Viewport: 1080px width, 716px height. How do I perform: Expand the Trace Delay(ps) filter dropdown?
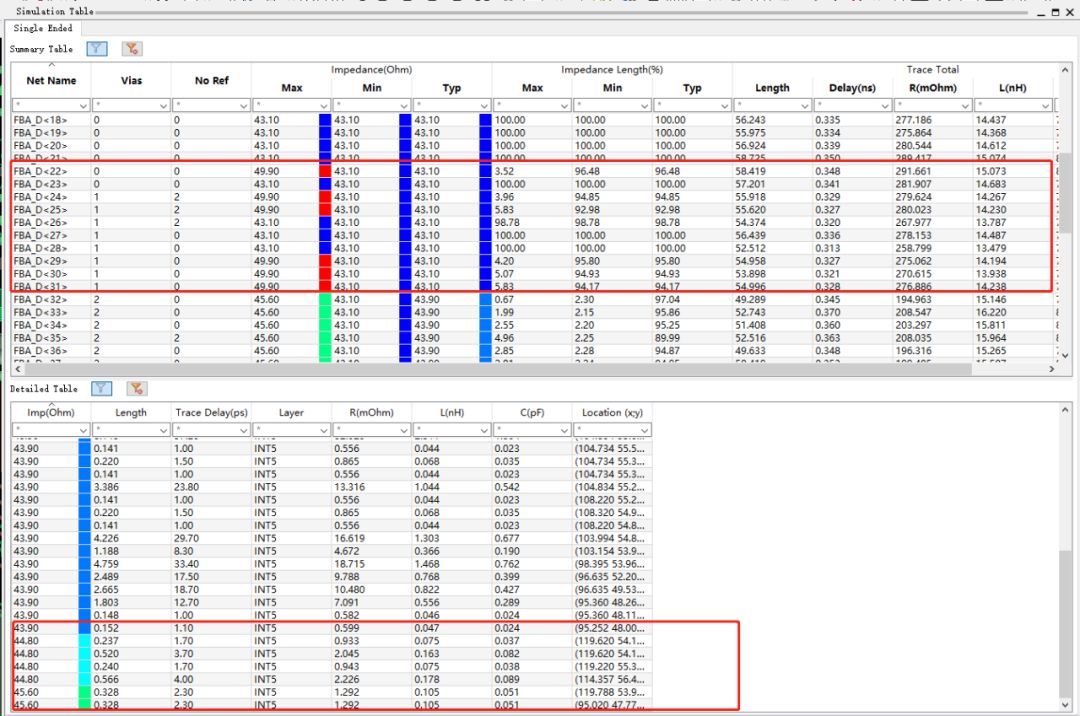pyautogui.click(x=244, y=430)
